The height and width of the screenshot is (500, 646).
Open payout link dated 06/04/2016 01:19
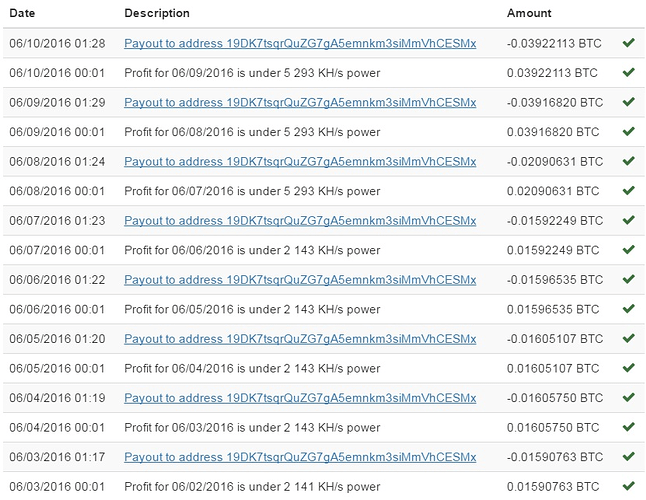tap(300, 398)
